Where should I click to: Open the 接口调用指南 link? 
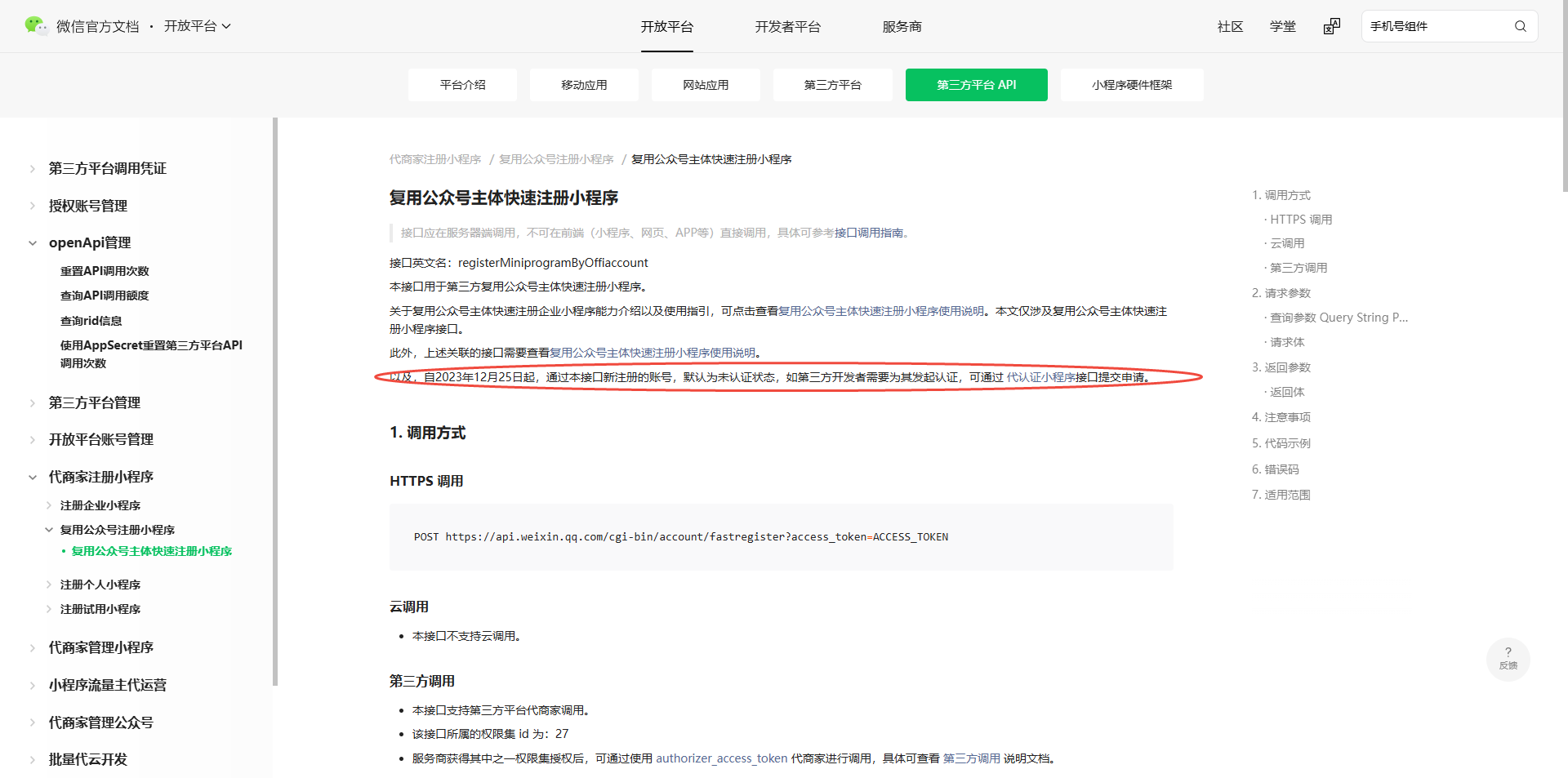click(x=868, y=233)
